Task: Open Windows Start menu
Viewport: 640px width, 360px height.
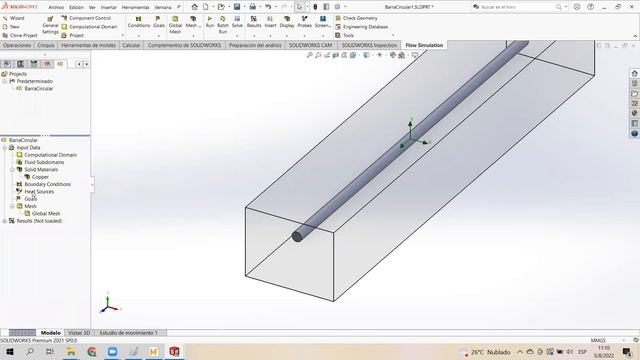Action: (x=10, y=351)
